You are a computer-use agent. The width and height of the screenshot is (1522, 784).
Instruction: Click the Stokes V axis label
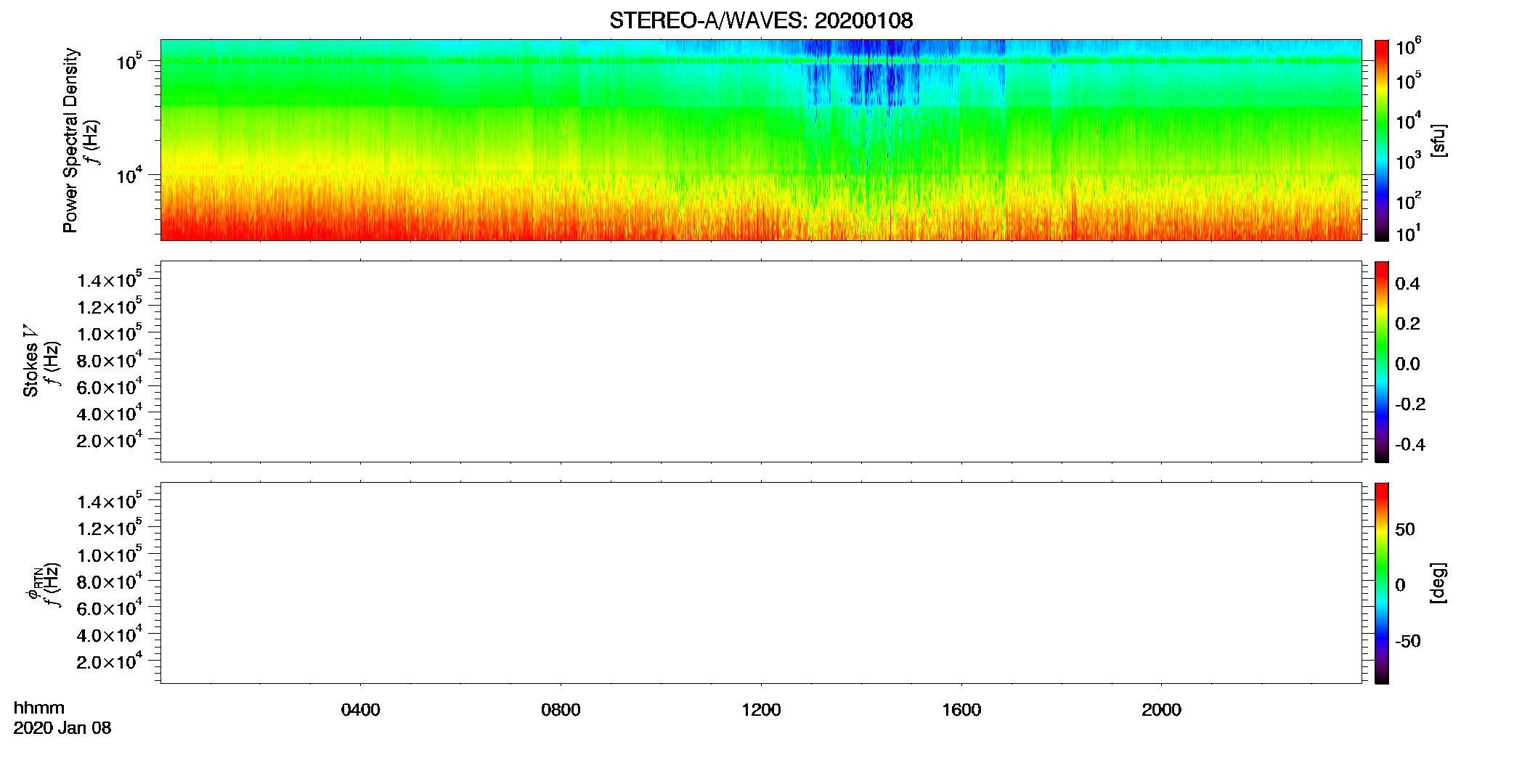pyautogui.click(x=30, y=360)
